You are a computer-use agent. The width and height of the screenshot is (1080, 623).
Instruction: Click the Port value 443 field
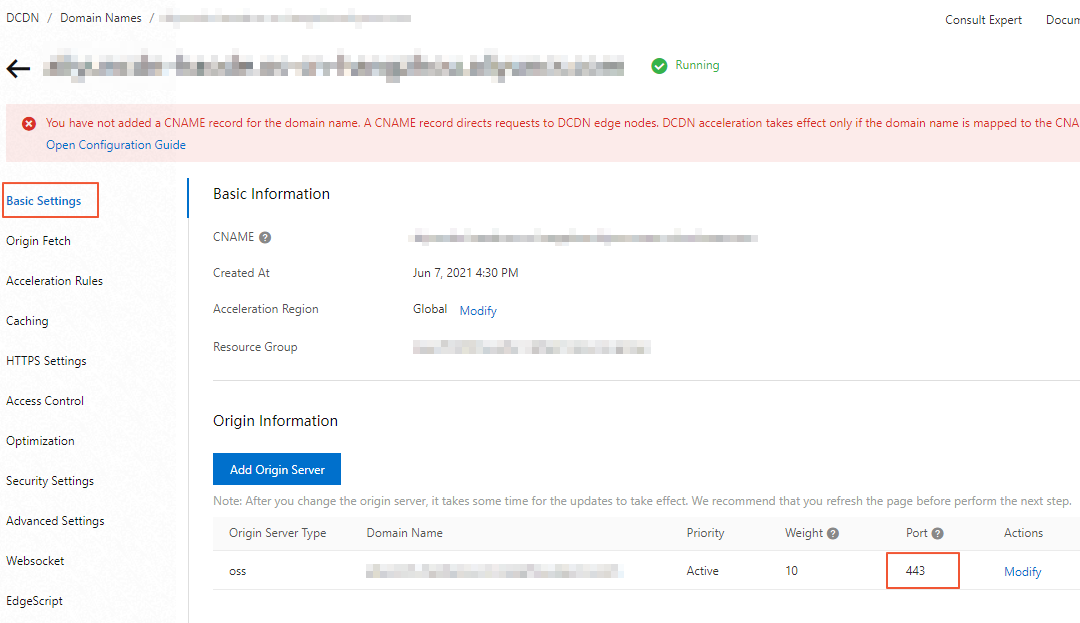click(x=922, y=570)
